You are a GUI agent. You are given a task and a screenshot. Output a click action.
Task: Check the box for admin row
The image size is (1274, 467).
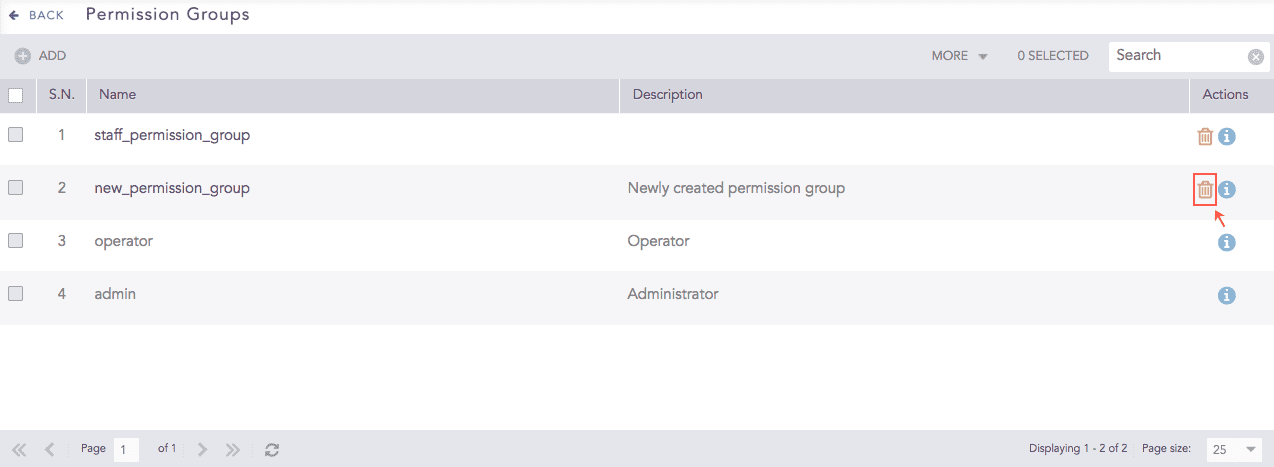click(16, 294)
